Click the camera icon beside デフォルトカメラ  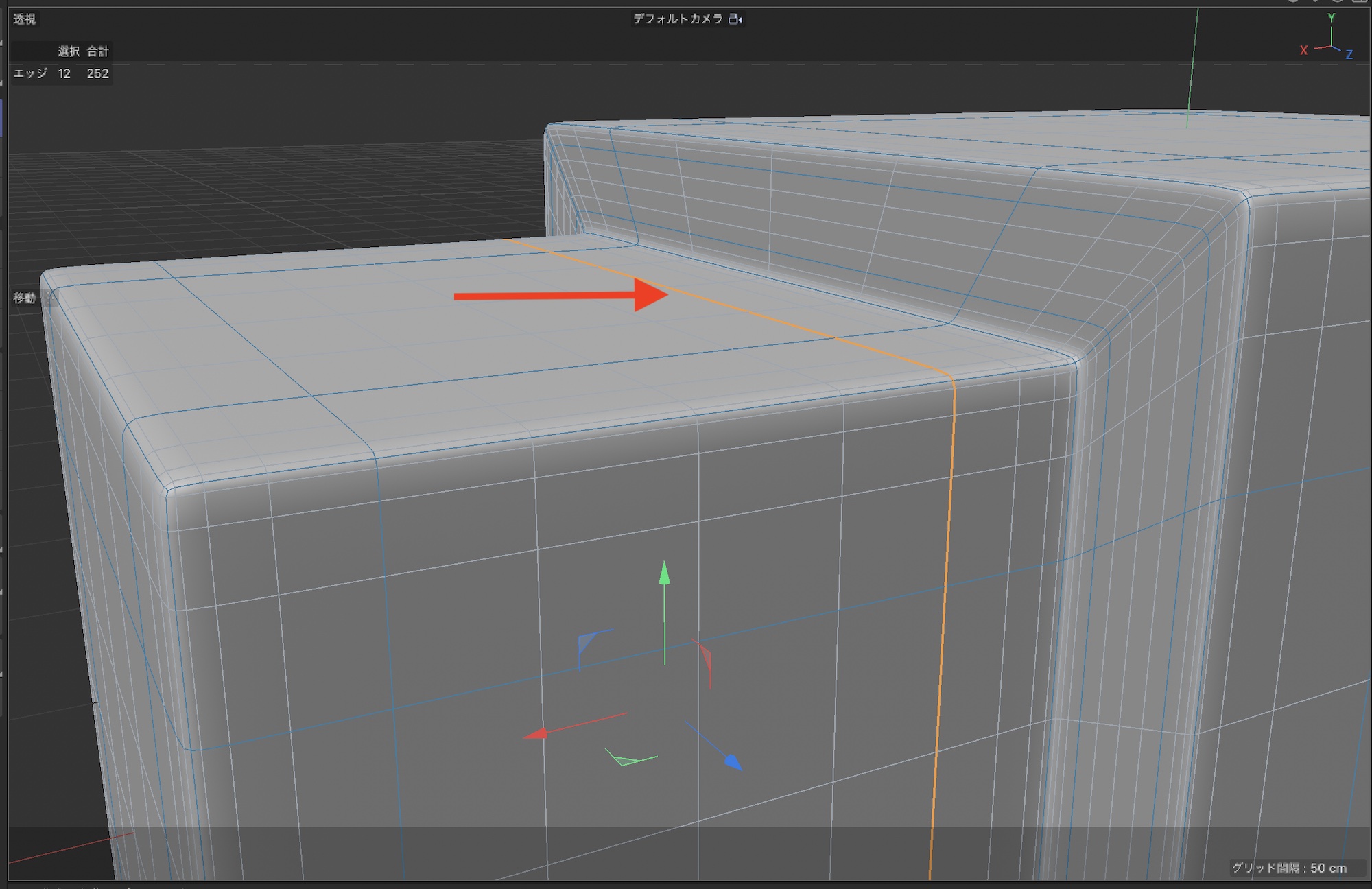point(735,19)
